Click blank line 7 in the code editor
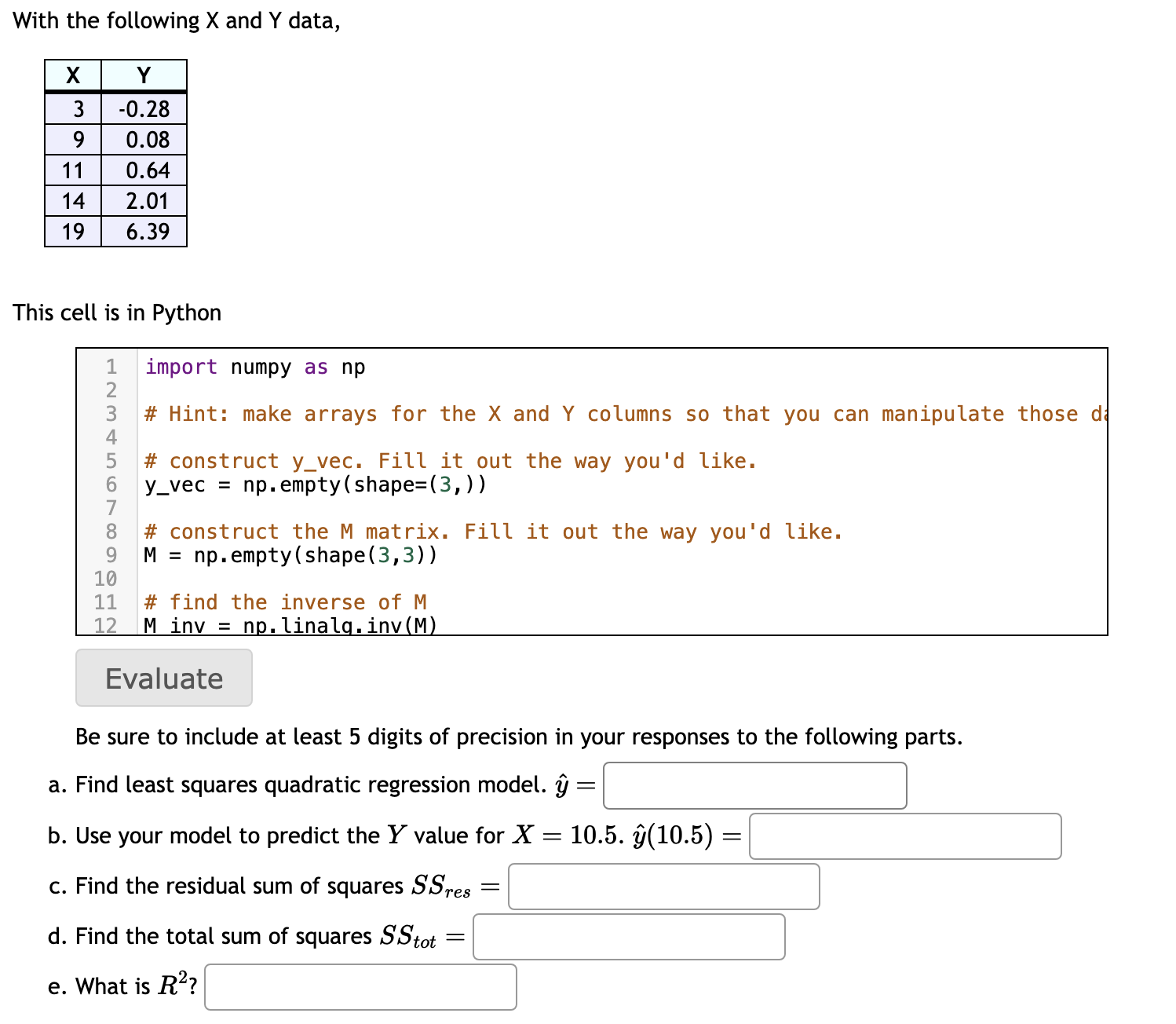Screen dimensions: 1176x1024 click(620, 508)
